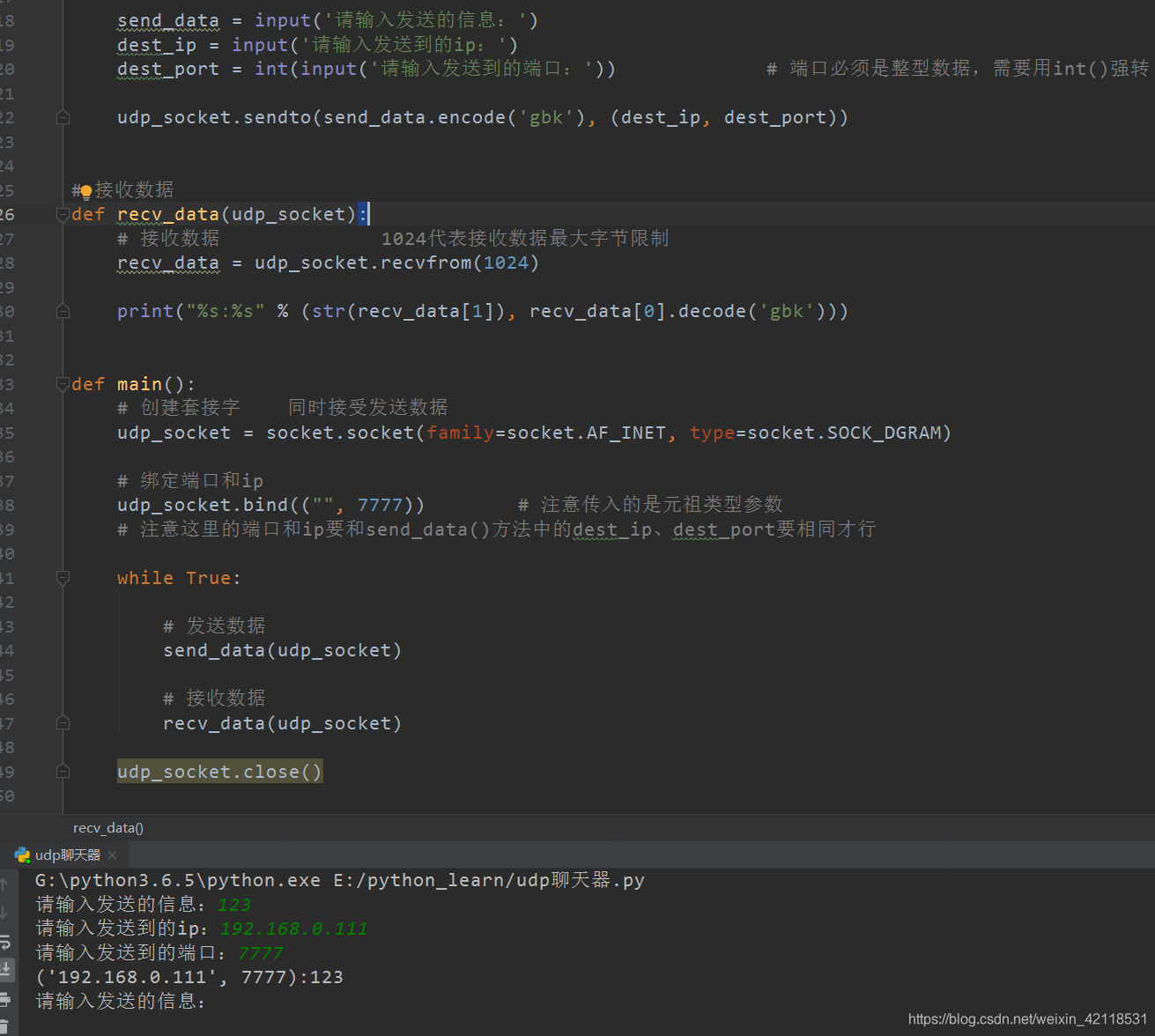Click the fold end marker at udp_socket.sendto line
Image resolution: width=1155 pixels, height=1036 pixels.
(63, 117)
